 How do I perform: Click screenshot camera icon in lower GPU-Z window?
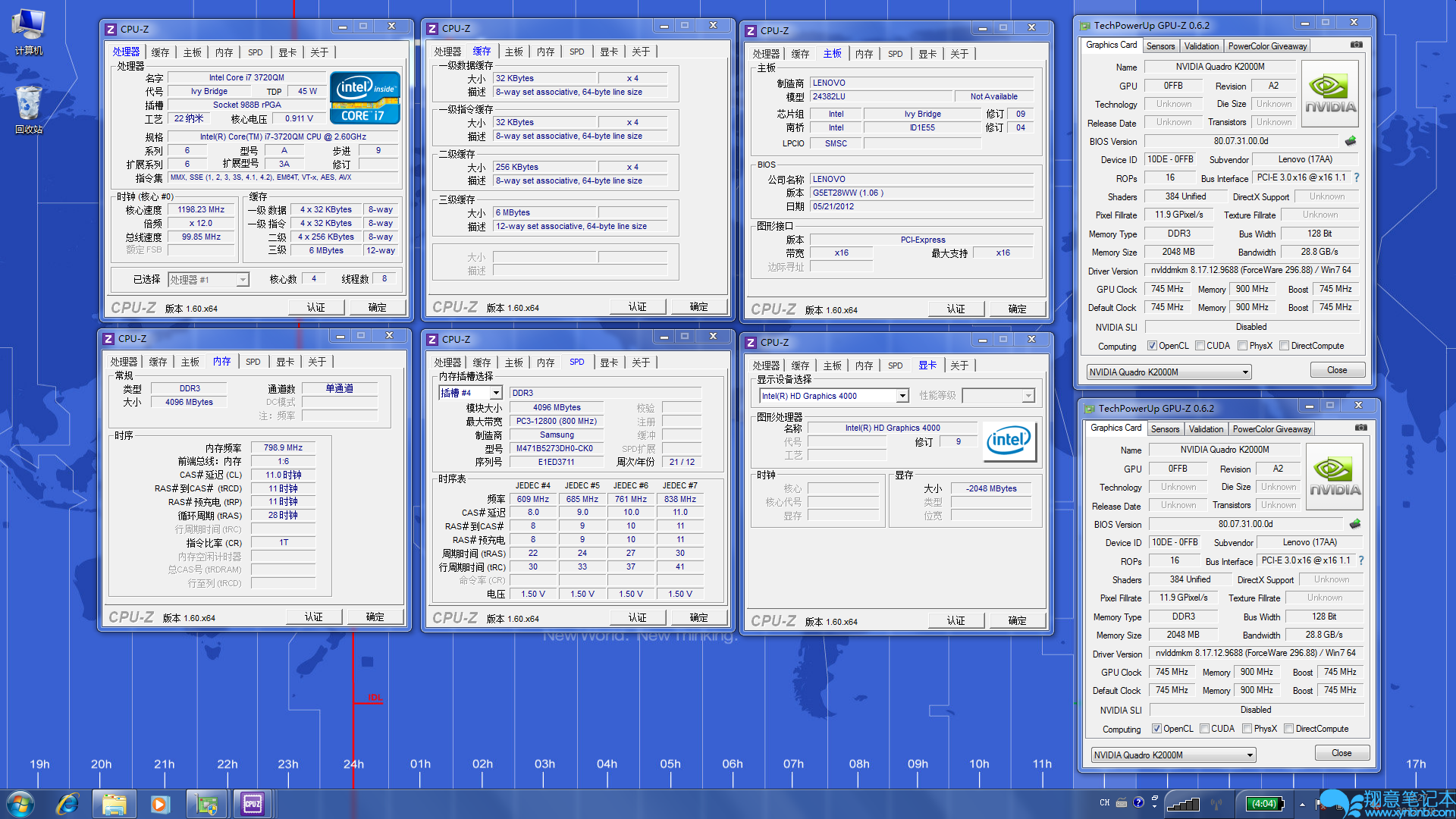click(x=1361, y=428)
